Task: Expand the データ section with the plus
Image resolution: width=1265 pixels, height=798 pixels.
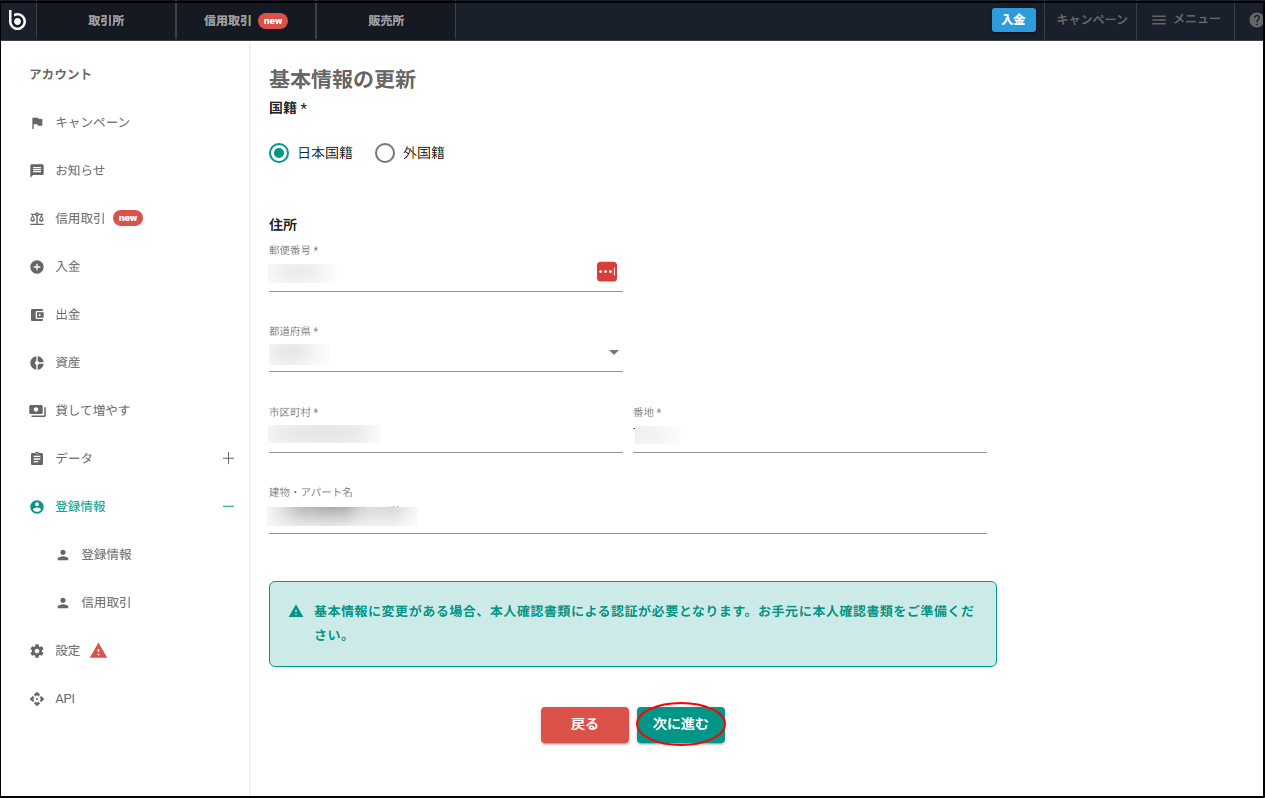Action: (228, 458)
